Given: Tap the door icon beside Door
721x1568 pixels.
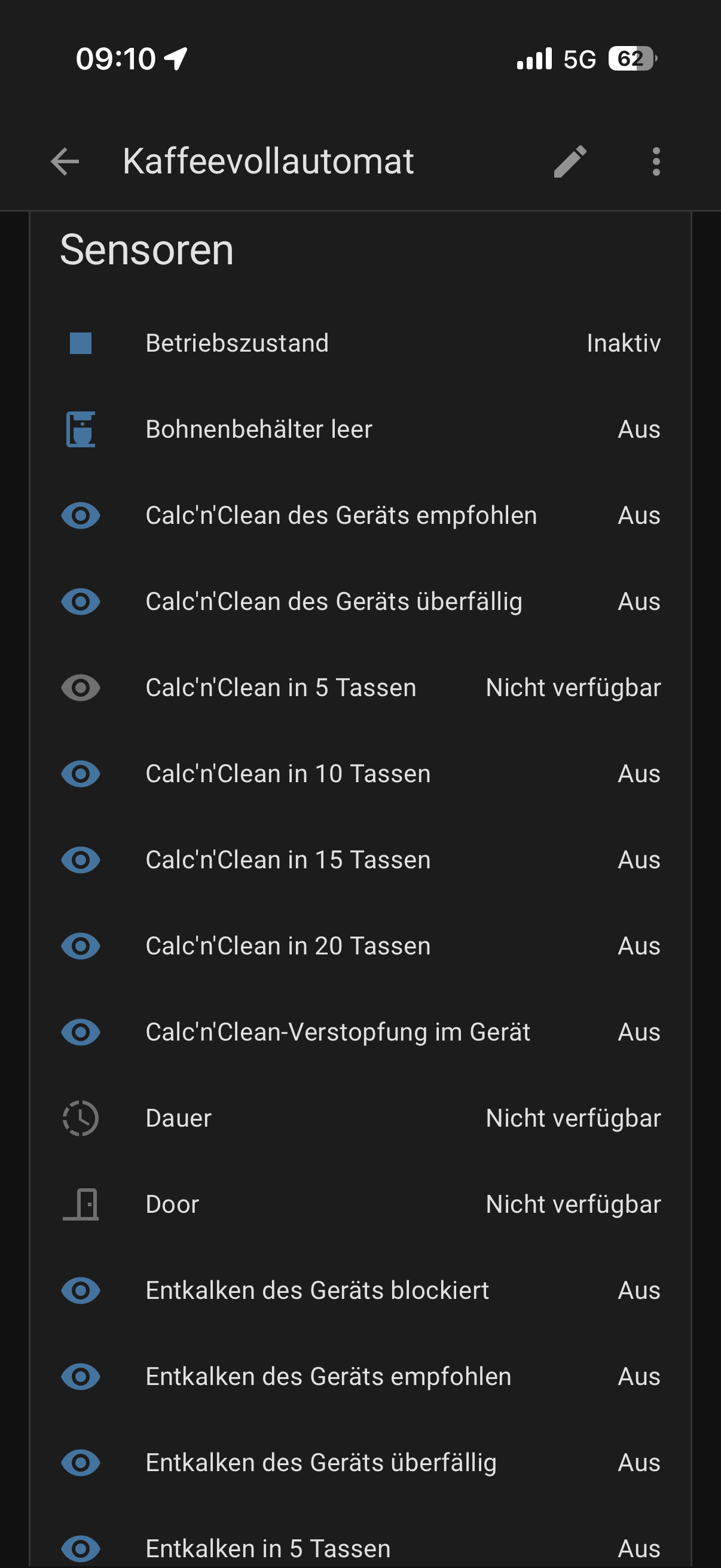Looking at the screenshot, I should pos(80,1204).
